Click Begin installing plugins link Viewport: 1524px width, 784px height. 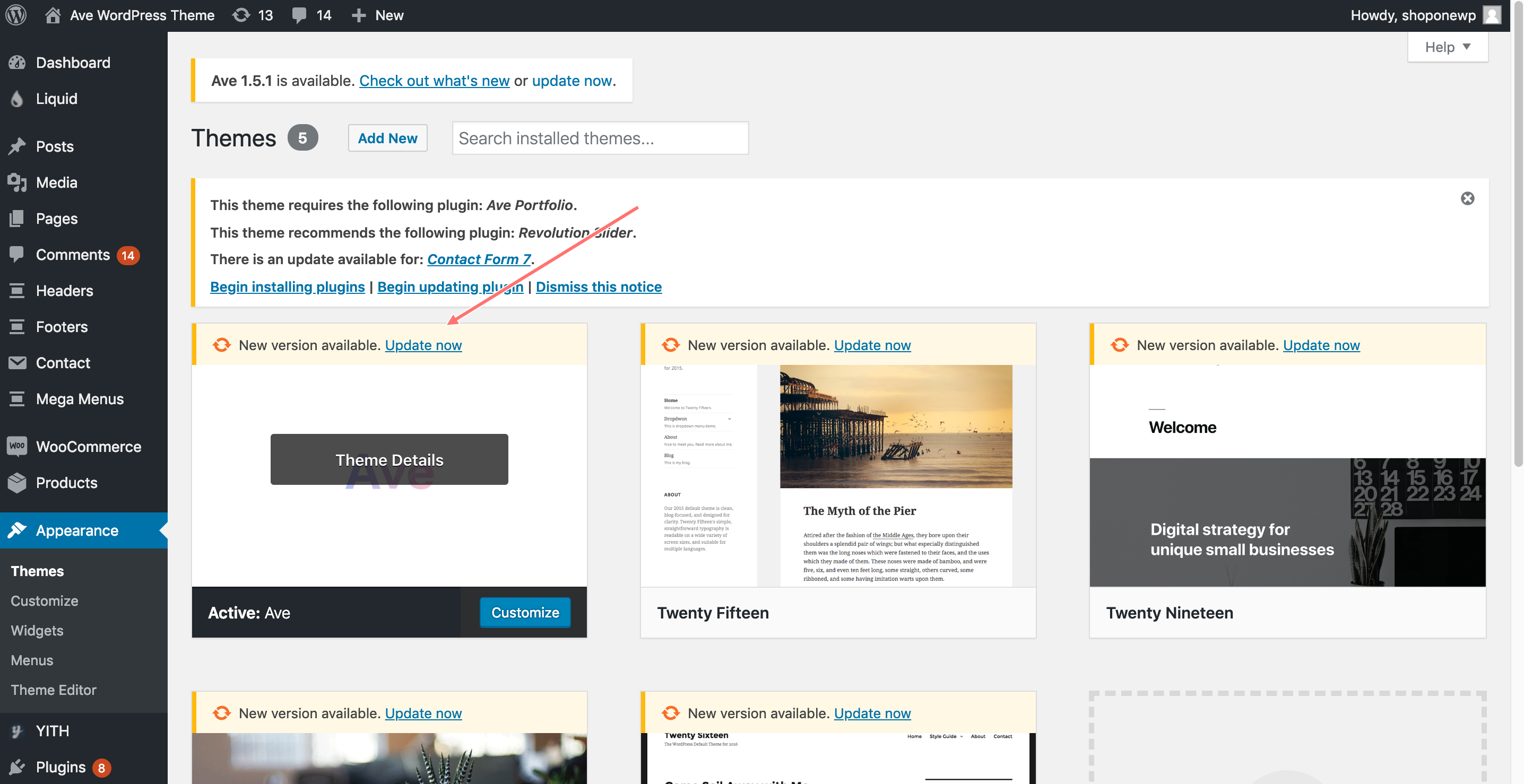pyautogui.click(x=288, y=287)
